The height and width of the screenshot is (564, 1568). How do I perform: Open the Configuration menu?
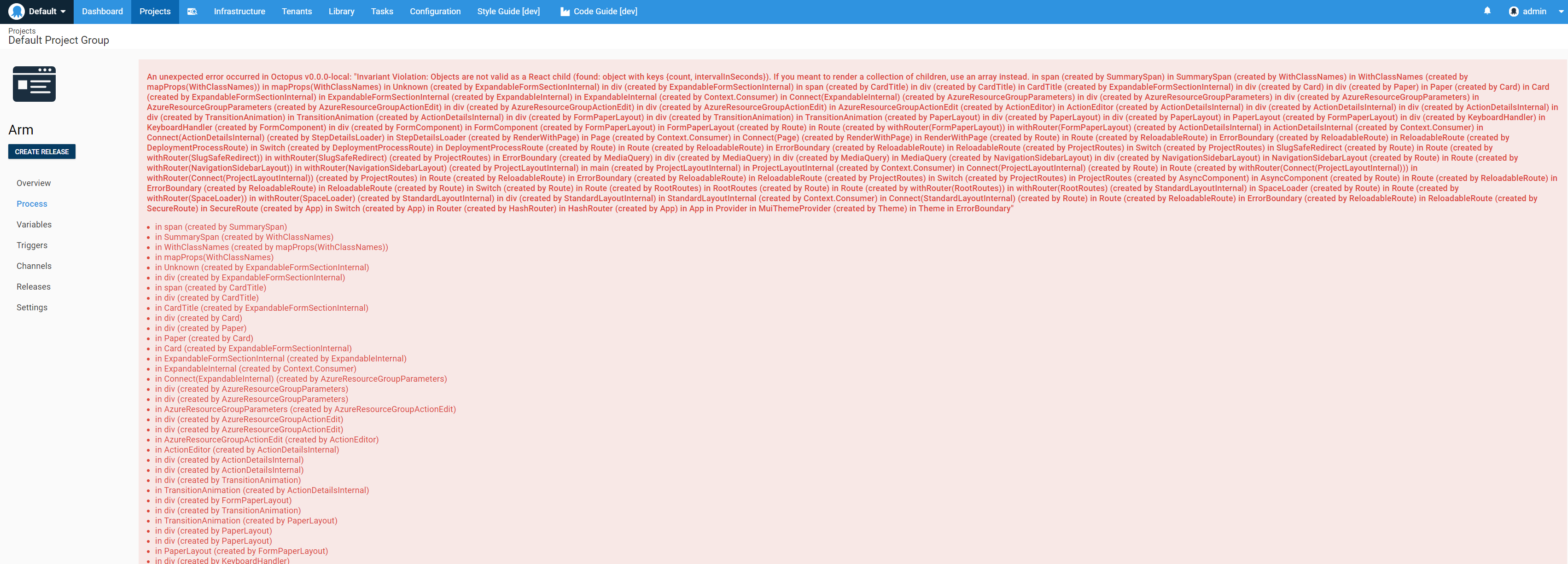click(435, 12)
